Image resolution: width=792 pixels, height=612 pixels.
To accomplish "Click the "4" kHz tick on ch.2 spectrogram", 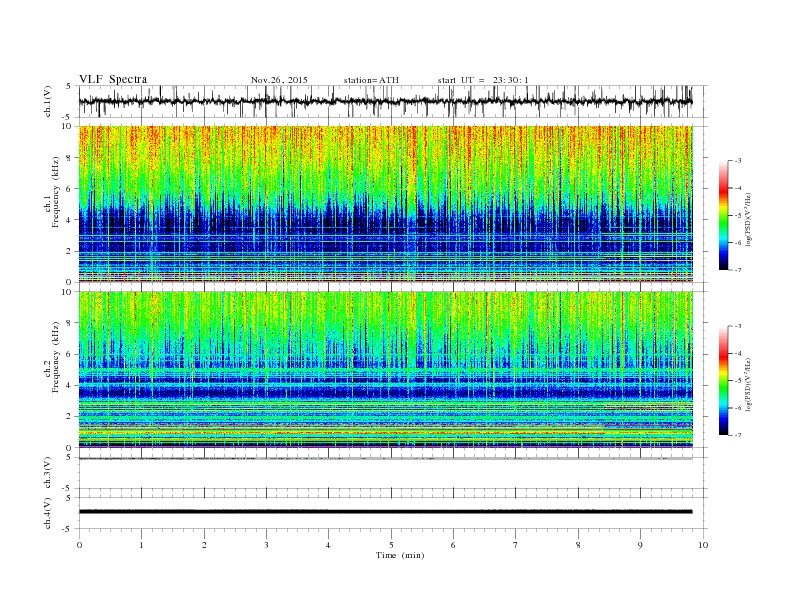I will point(70,385).
